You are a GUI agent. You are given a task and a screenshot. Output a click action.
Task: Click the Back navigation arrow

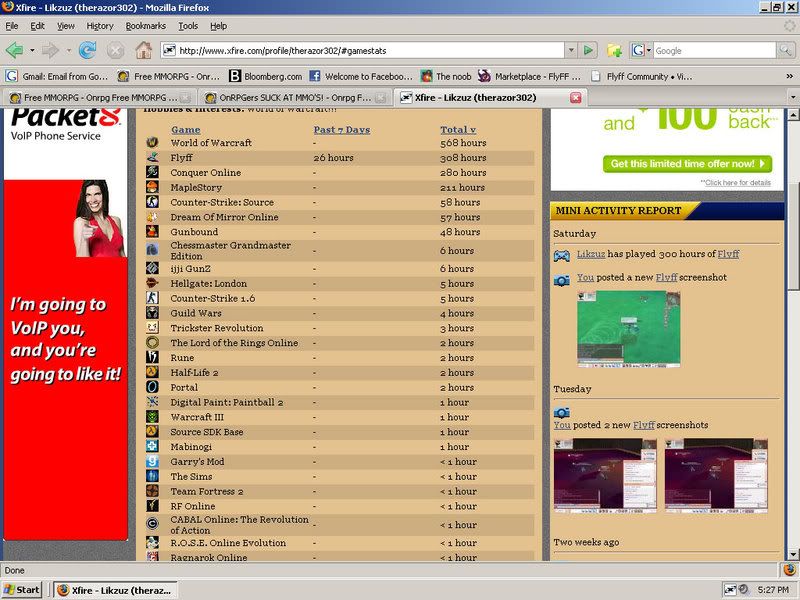tap(14, 50)
